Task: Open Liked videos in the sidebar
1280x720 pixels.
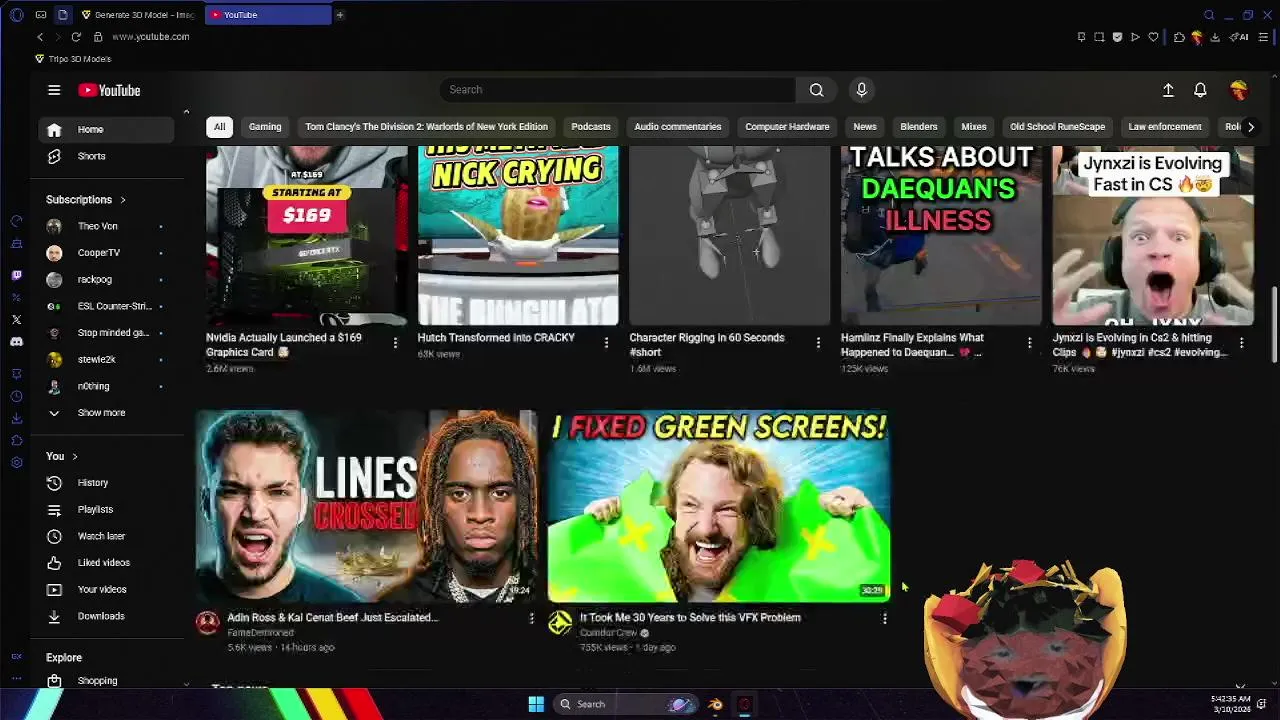Action: click(107, 563)
